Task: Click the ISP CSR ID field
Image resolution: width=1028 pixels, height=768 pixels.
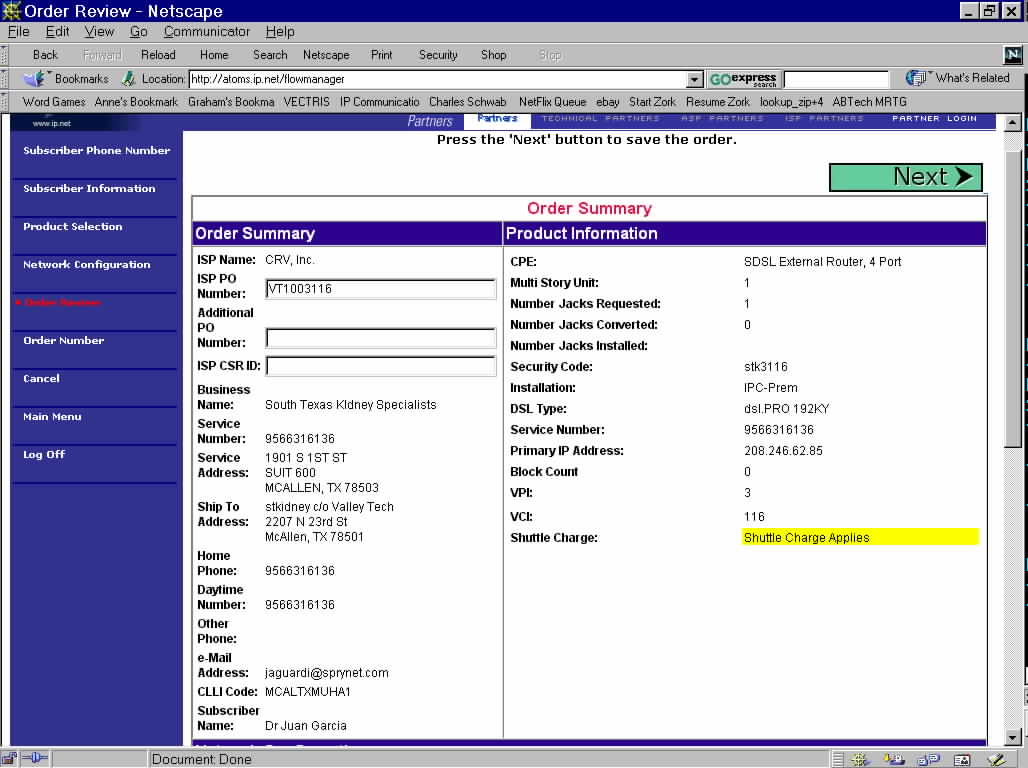Action: (x=381, y=366)
